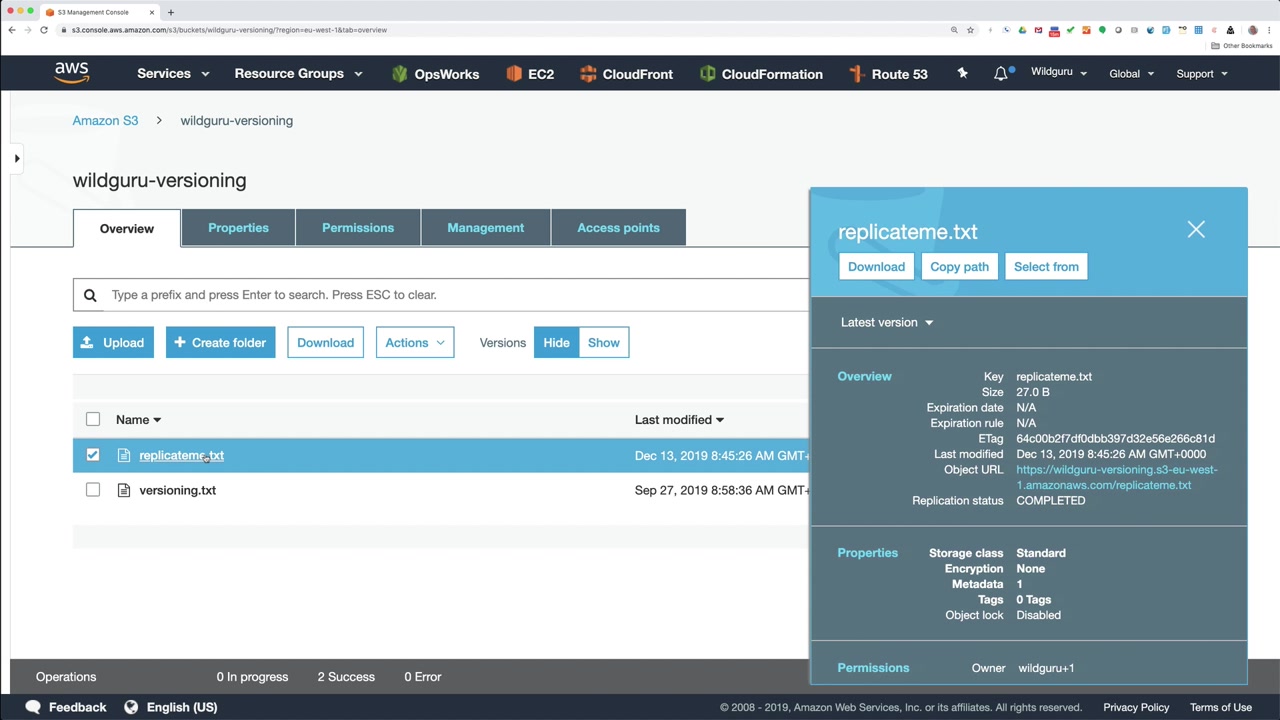Check the versioning.txt row checkbox
Screen dimensions: 1280x720
tap(93, 490)
